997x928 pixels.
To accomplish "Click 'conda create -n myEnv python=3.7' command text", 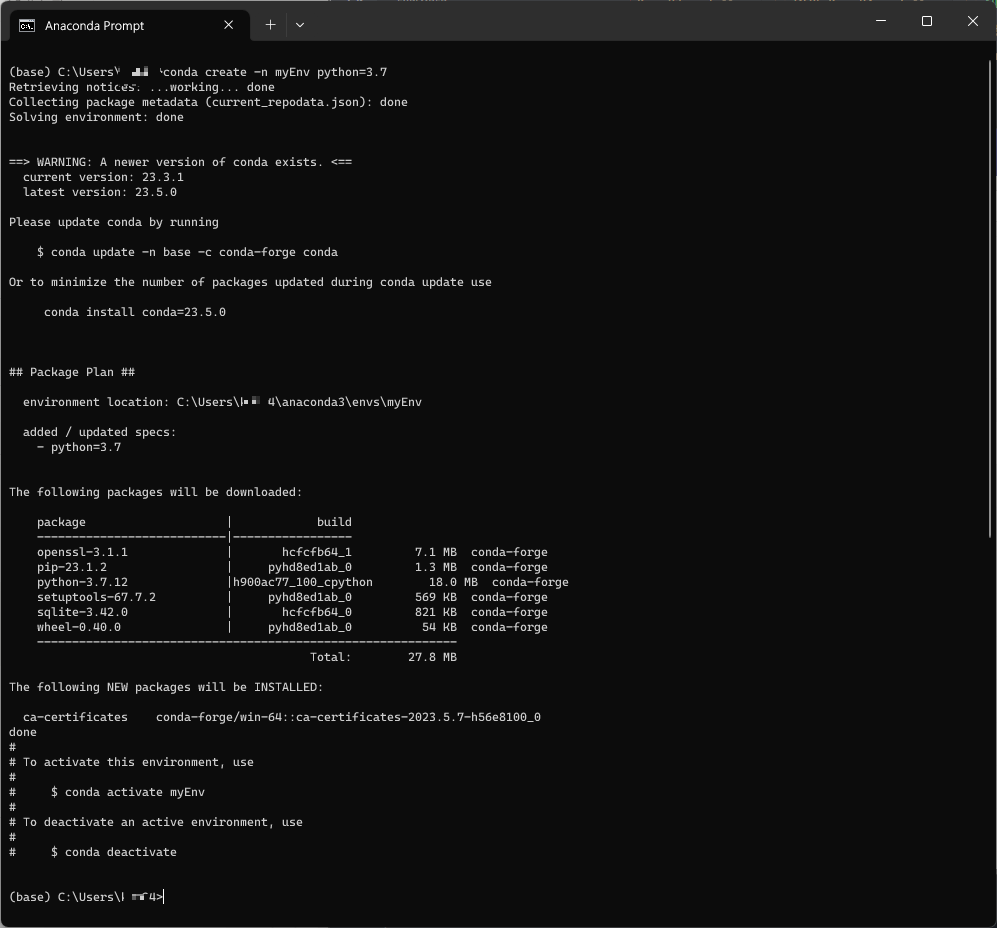I will (275, 73).
